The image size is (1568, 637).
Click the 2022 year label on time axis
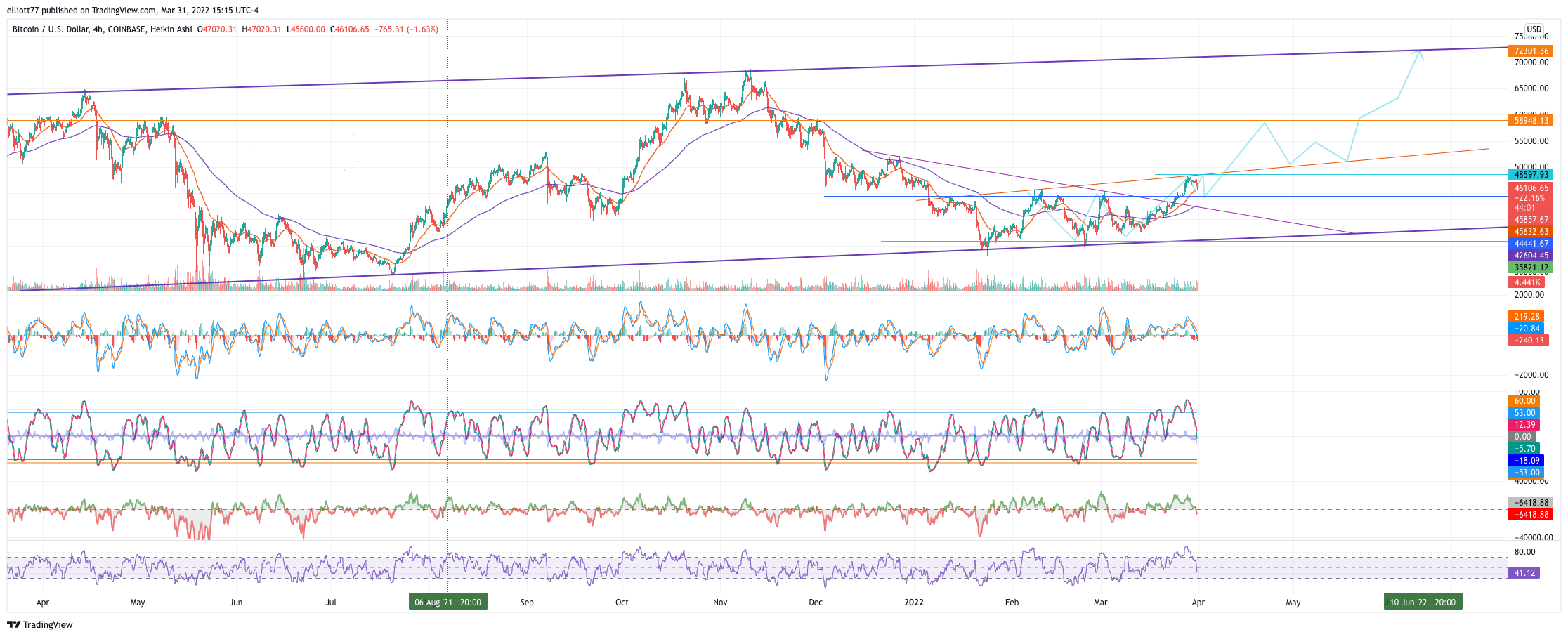(x=914, y=603)
